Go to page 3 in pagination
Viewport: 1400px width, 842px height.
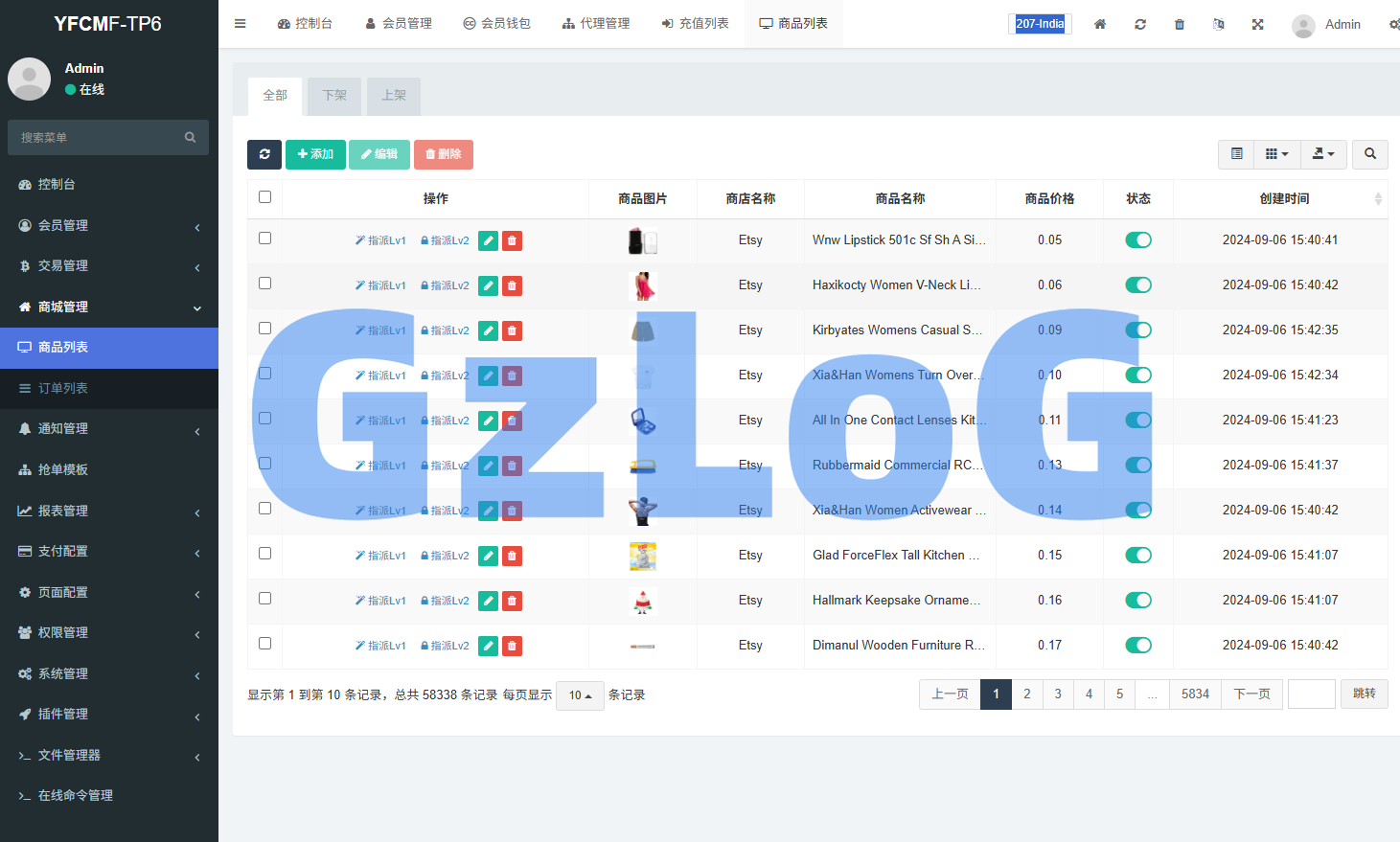pyautogui.click(x=1058, y=694)
